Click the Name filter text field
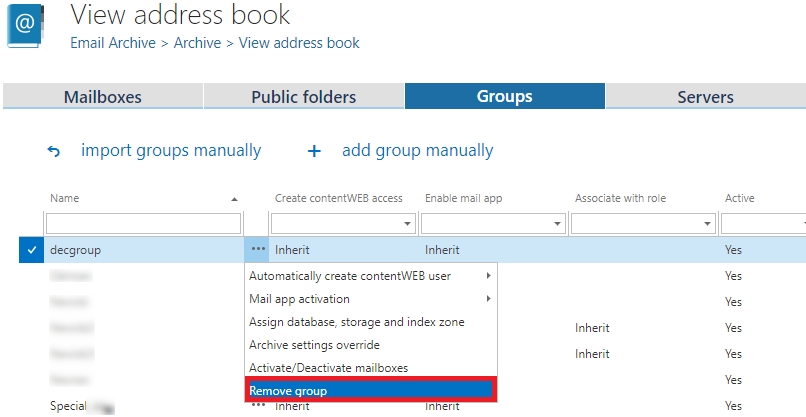Viewport: 806px width, 417px height. pos(143,224)
